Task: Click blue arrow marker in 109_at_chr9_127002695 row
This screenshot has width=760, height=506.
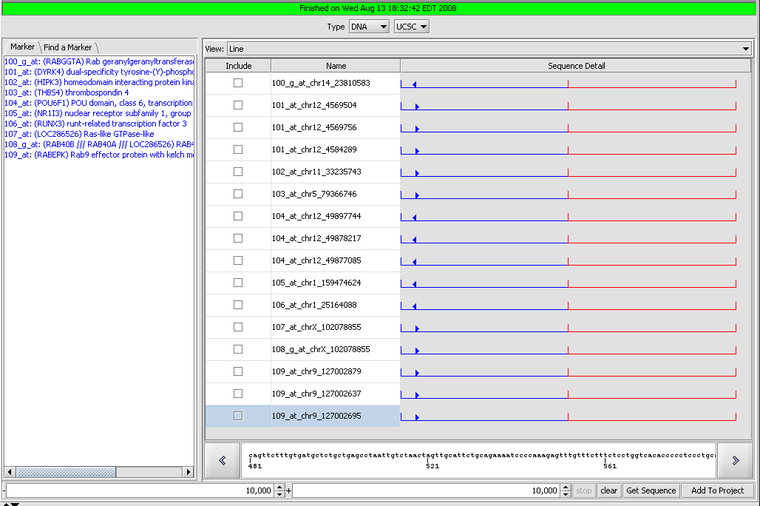Action: (x=415, y=416)
